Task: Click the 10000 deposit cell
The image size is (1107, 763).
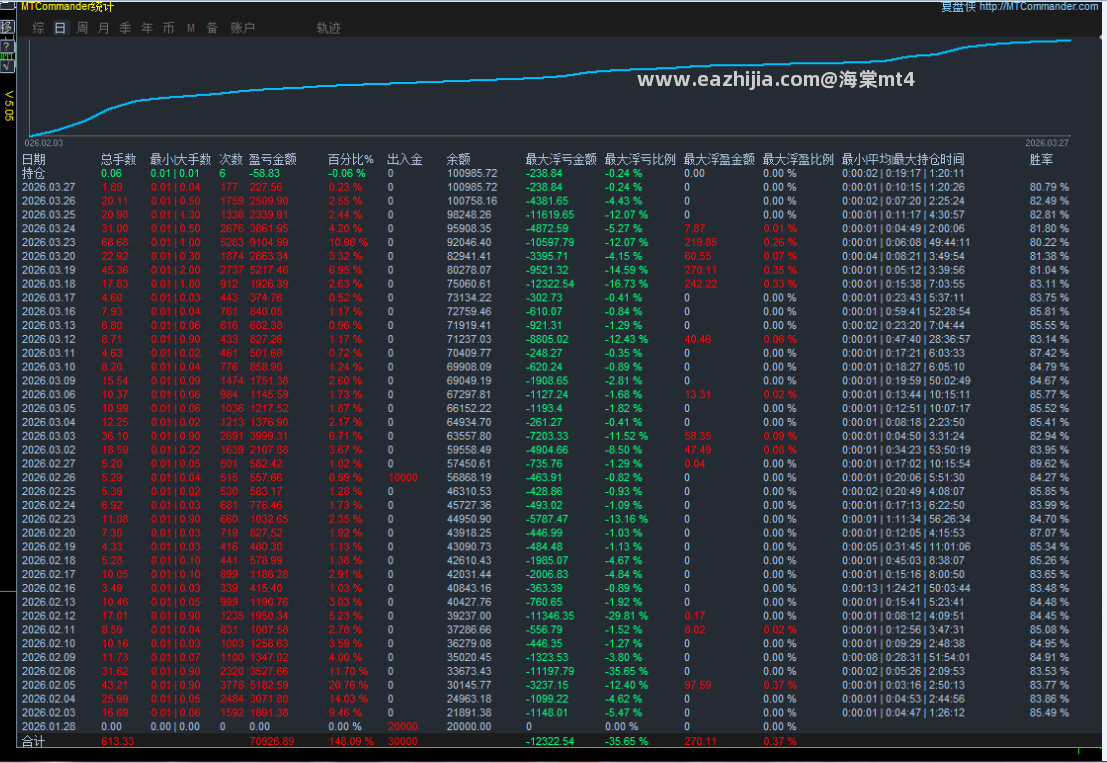Action: 402,477
